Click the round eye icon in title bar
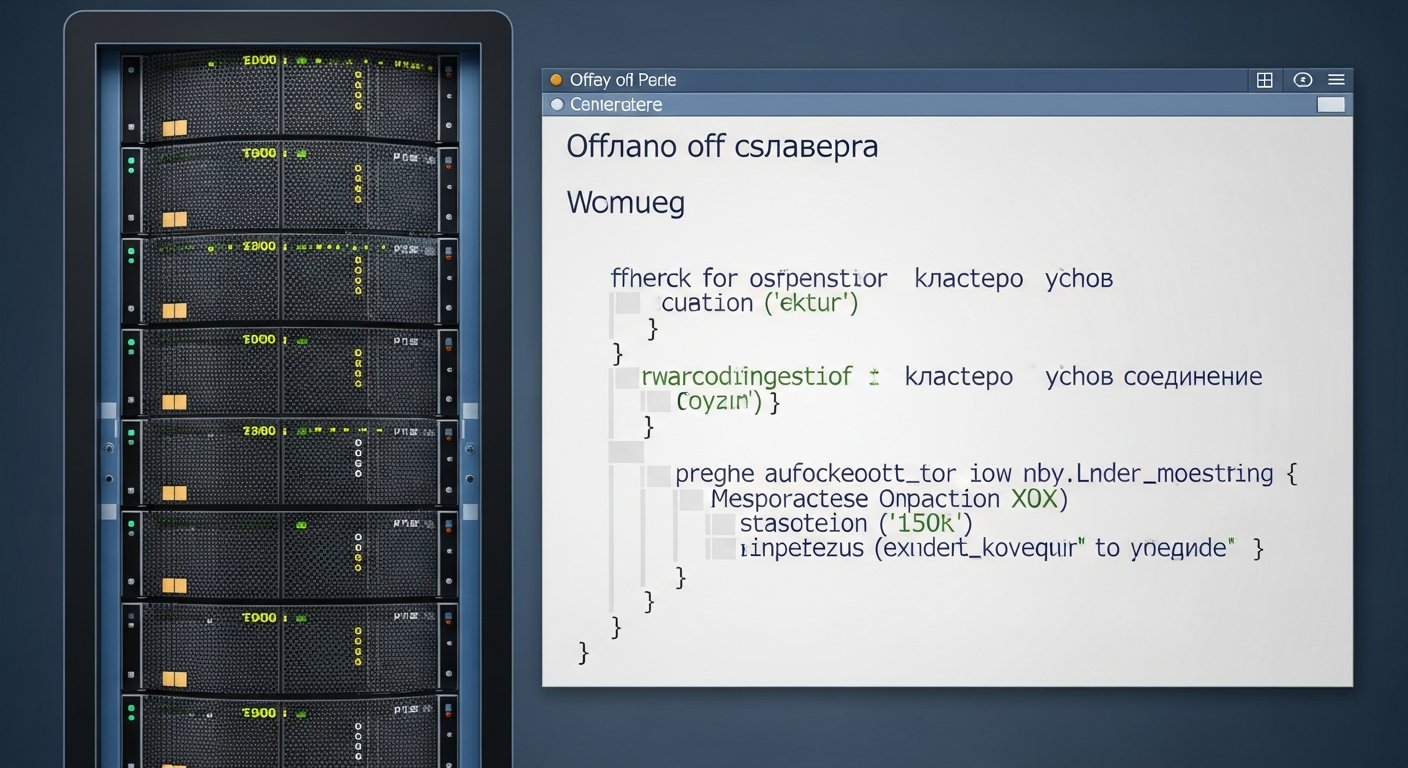The width and height of the screenshot is (1408, 768). point(1302,80)
